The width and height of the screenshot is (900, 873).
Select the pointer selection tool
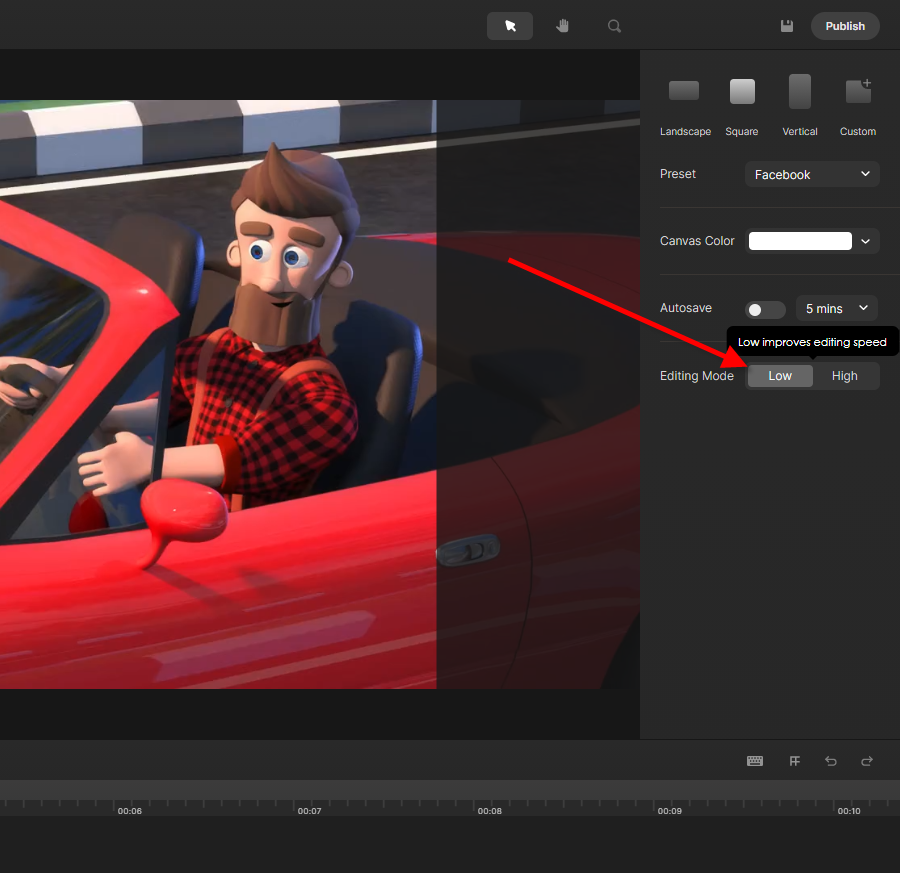point(510,26)
